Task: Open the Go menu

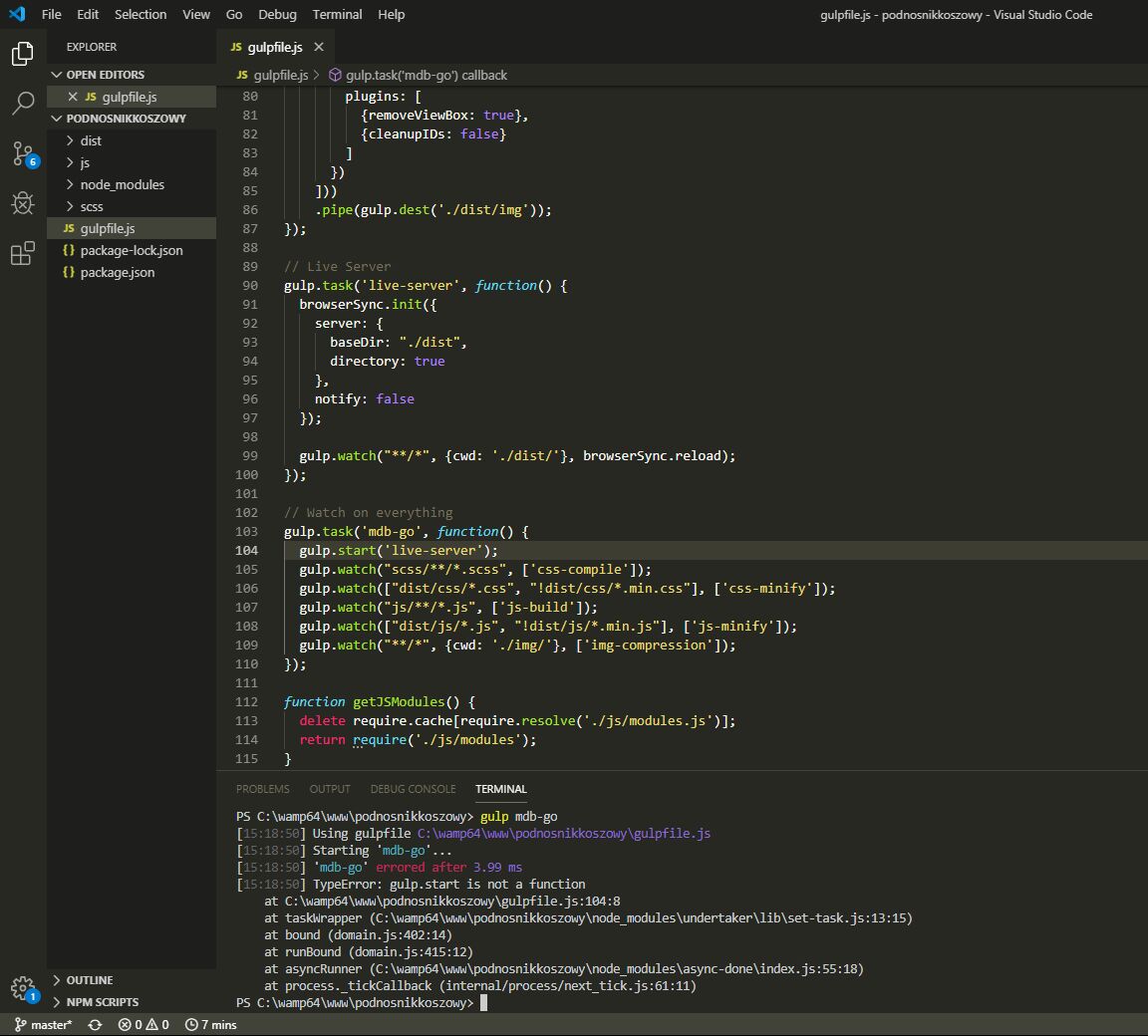Action: tap(234, 15)
